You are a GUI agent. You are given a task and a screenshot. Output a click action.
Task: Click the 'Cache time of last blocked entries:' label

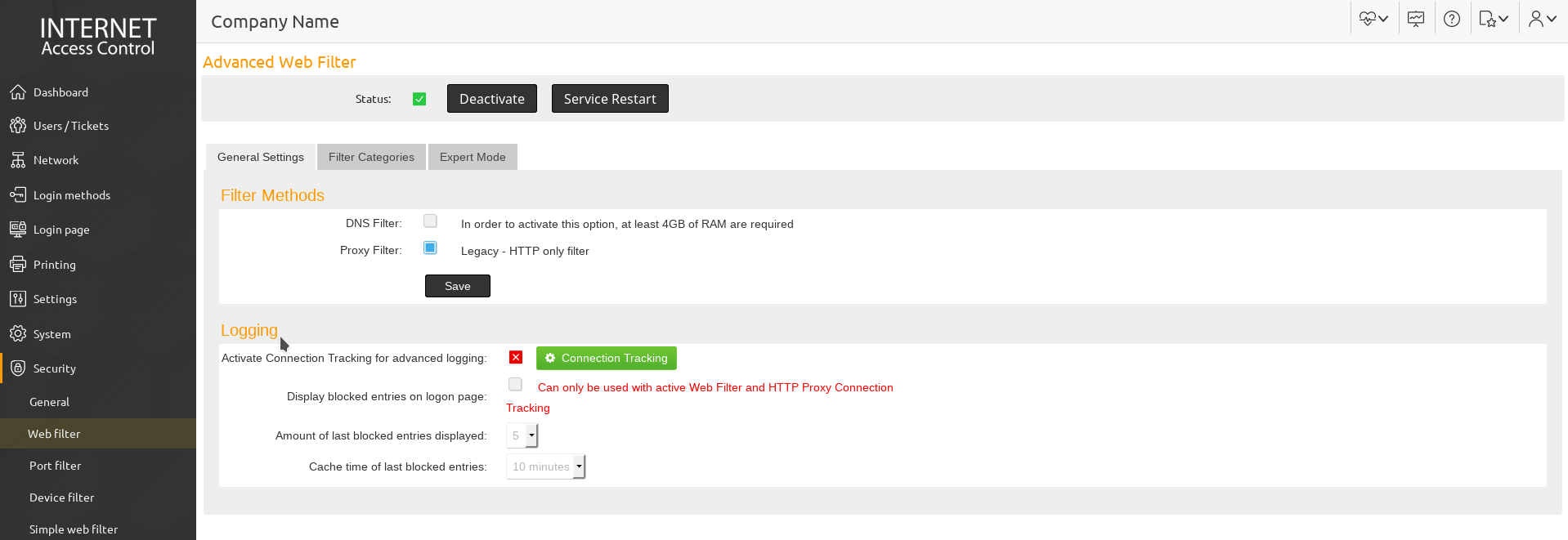[398, 466]
